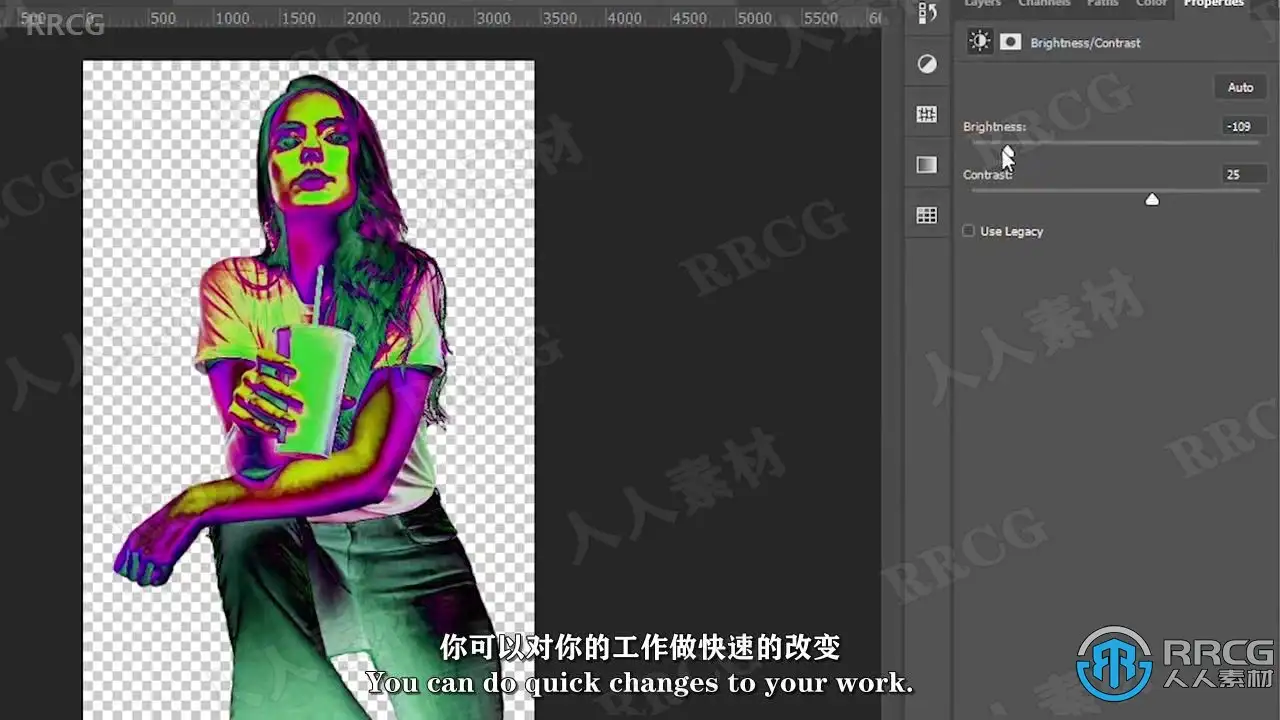Click the "Brightness/Contrast" panel title text
This screenshot has height=720, width=1280.
(x=1085, y=43)
